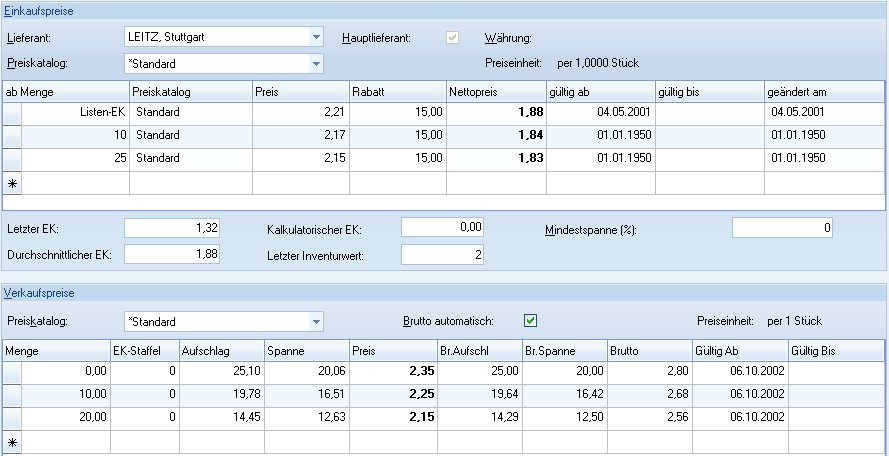889x456 pixels.
Task: Expand the Verkaufspreise Preiskatalog dropdown
Action: pos(316,322)
